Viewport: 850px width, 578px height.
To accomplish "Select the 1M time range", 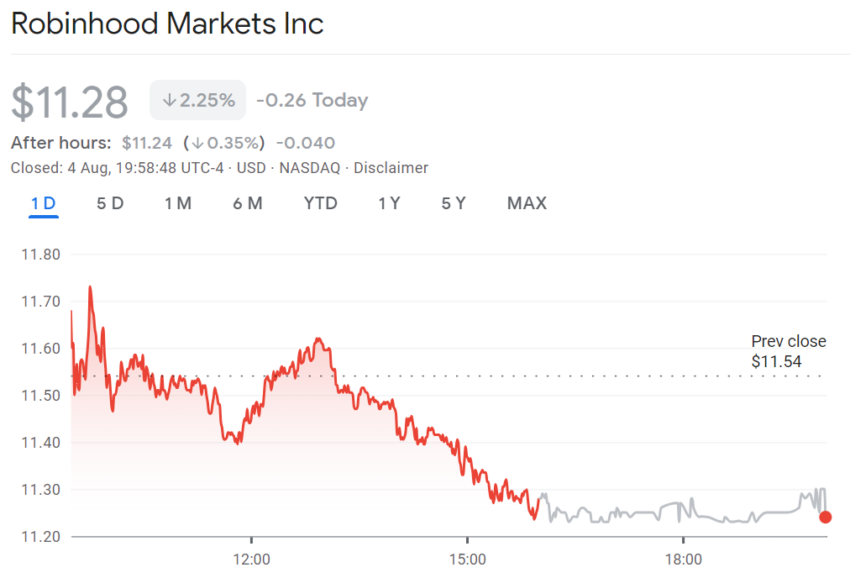I will click(x=178, y=203).
